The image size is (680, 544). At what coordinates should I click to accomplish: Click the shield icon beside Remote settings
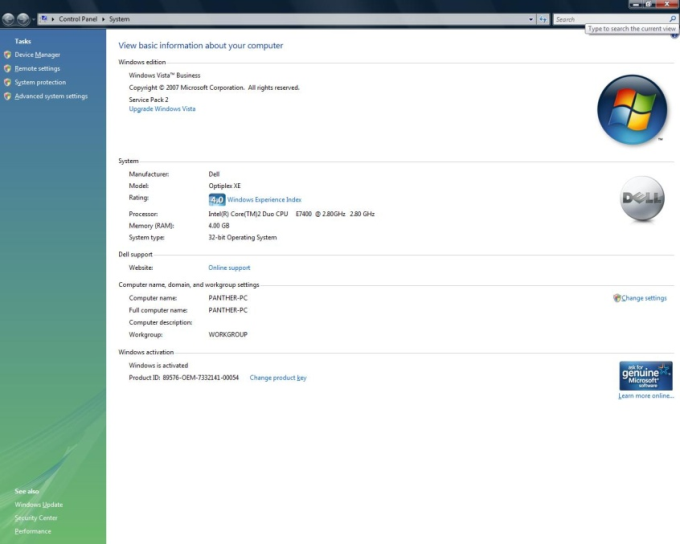coord(8,69)
